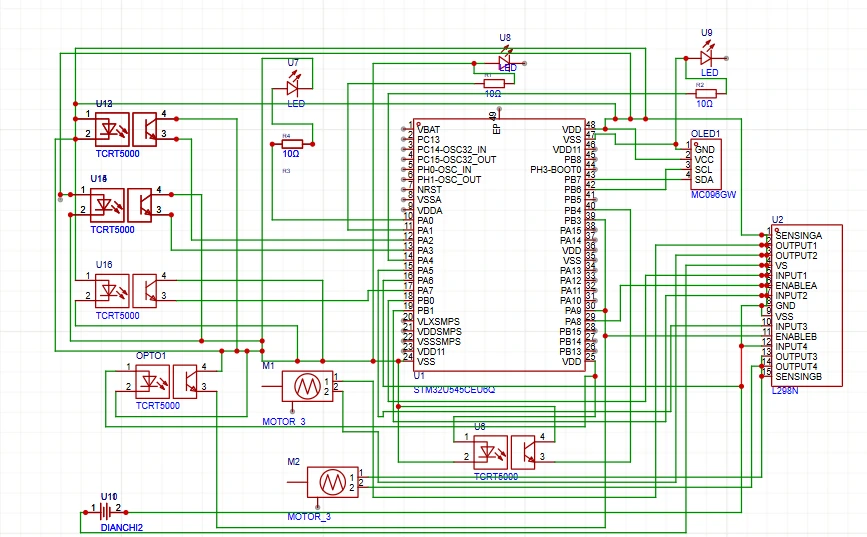Image resolution: width=867 pixels, height=537 pixels.
Task: Select the R2 resistor symbol
Action: tap(706, 93)
